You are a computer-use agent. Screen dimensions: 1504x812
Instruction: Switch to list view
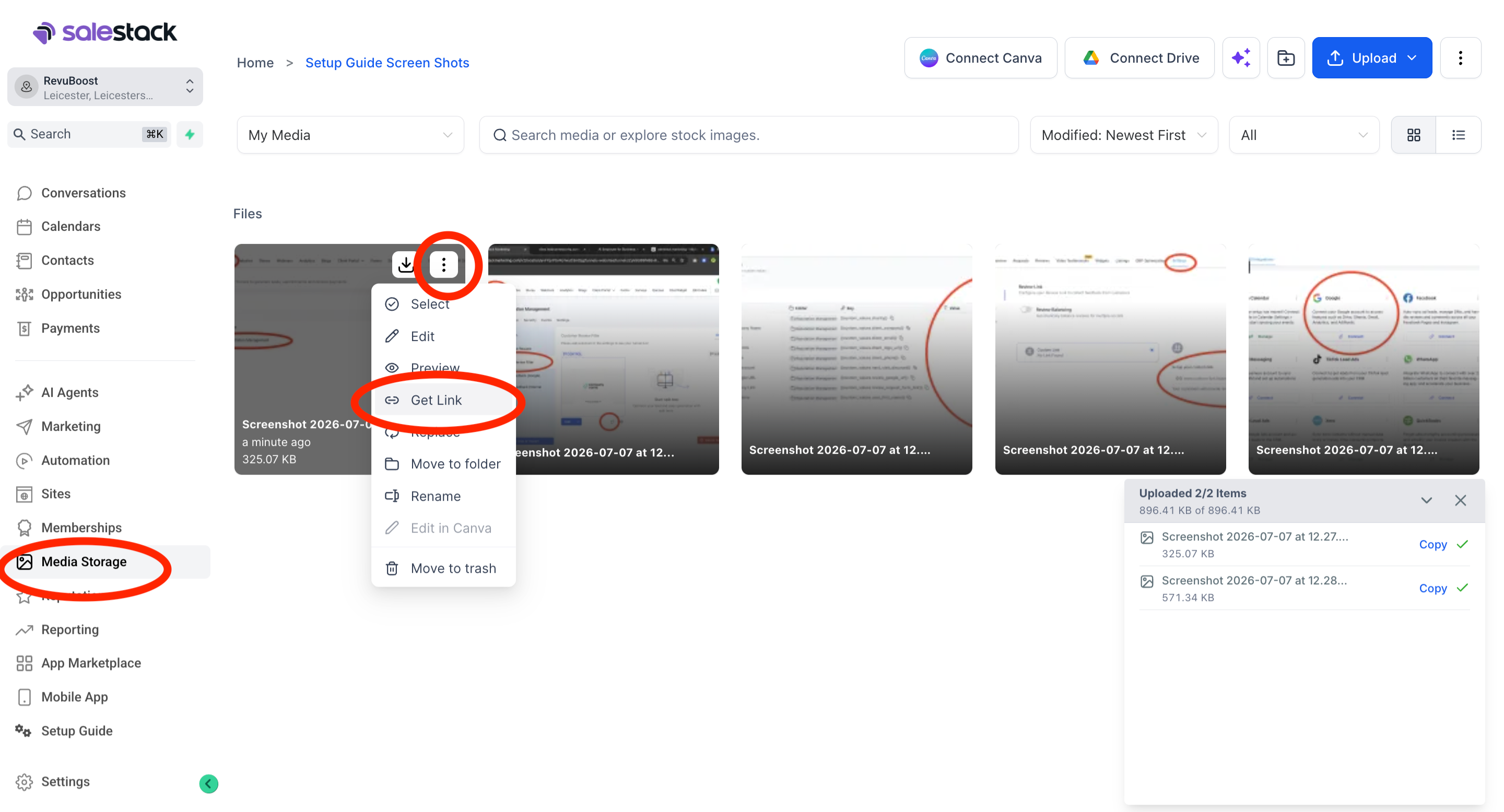[x=1458, y=135]
